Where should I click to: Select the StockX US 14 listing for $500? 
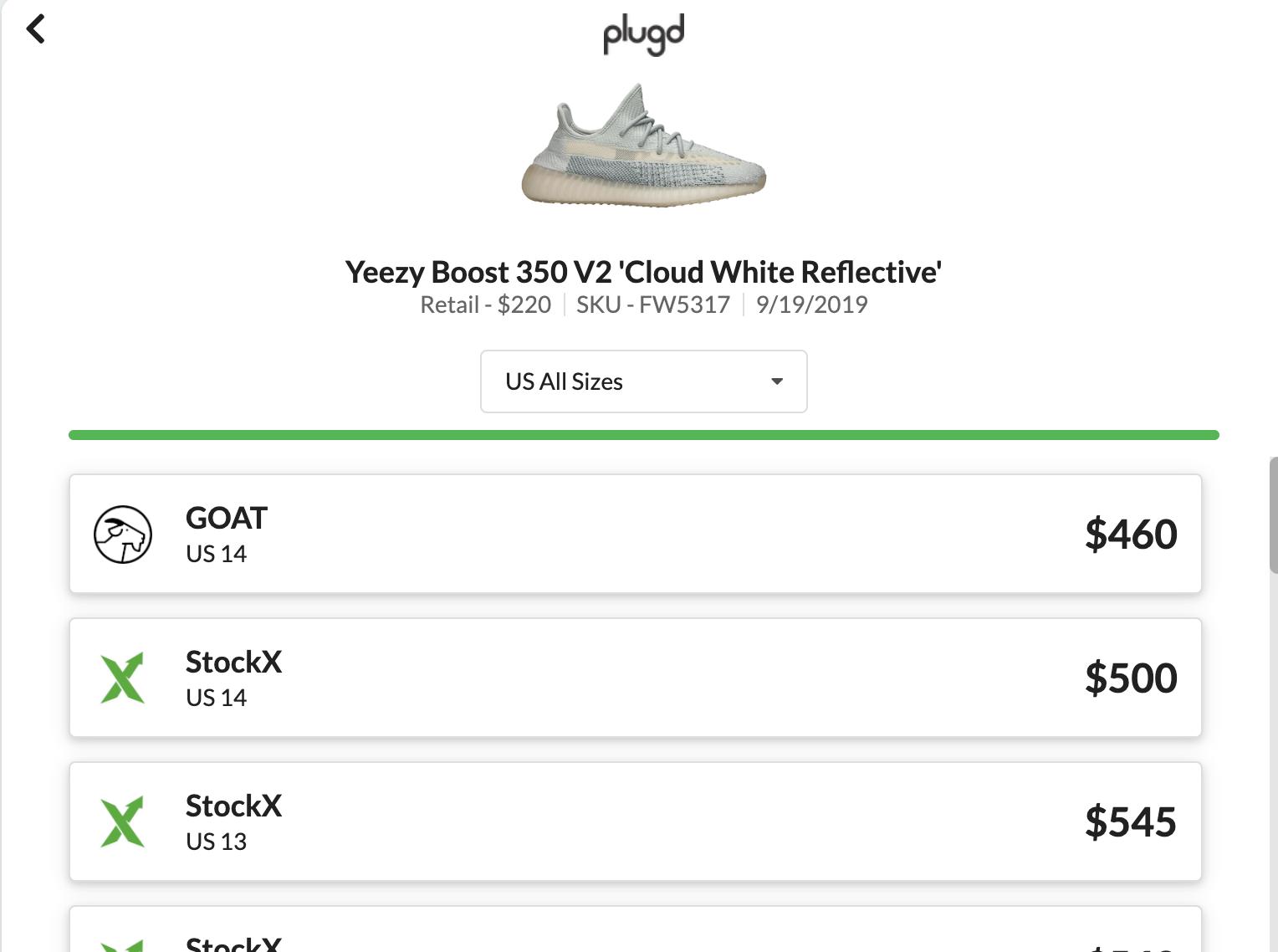click(636, 678)
